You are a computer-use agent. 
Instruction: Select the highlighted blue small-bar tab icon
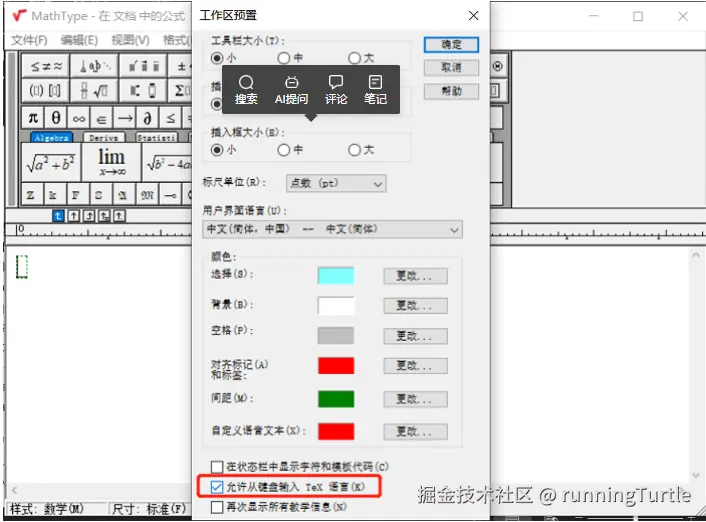tap(58, 216)
